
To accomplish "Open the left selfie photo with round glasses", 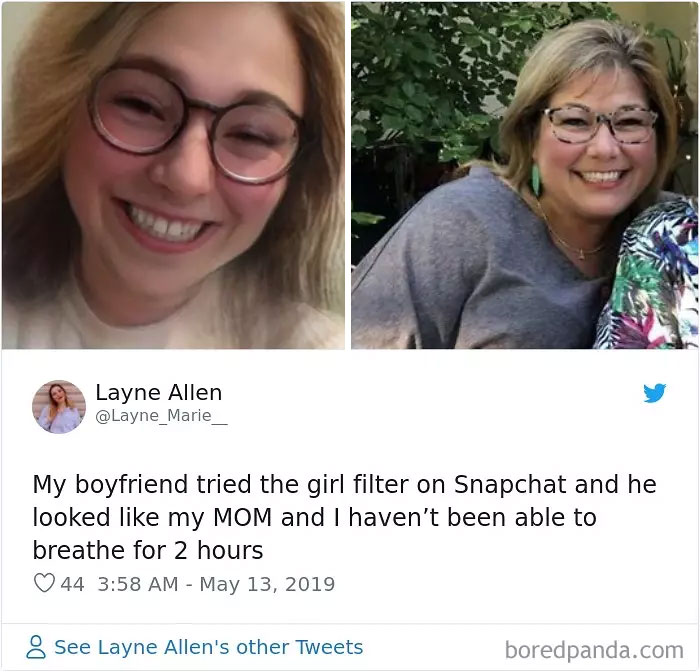I will (173, 175).
